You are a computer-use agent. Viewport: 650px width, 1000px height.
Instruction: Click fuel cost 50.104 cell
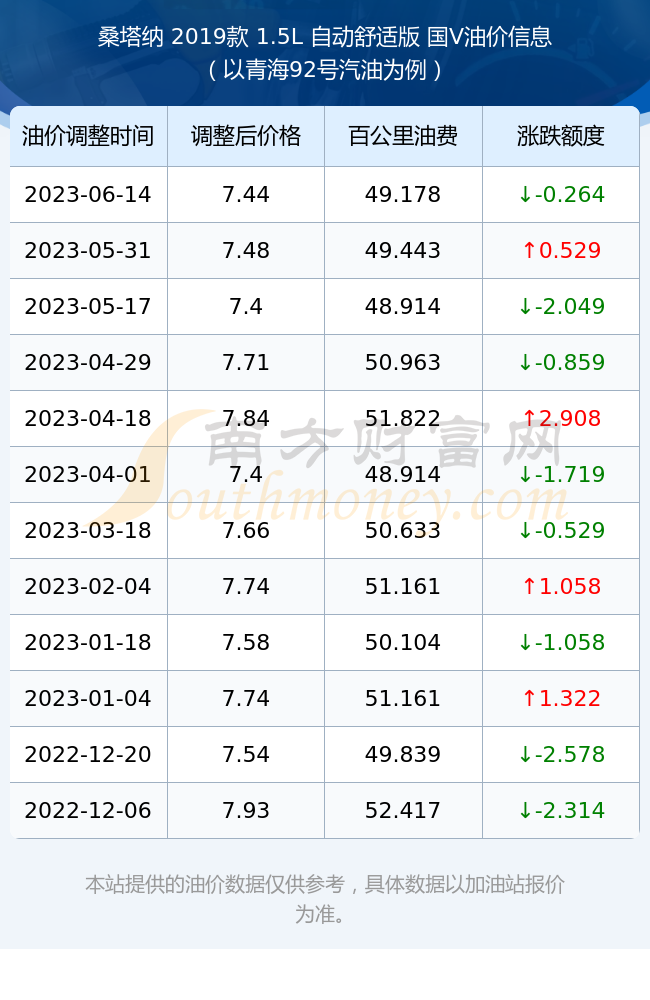403,642
